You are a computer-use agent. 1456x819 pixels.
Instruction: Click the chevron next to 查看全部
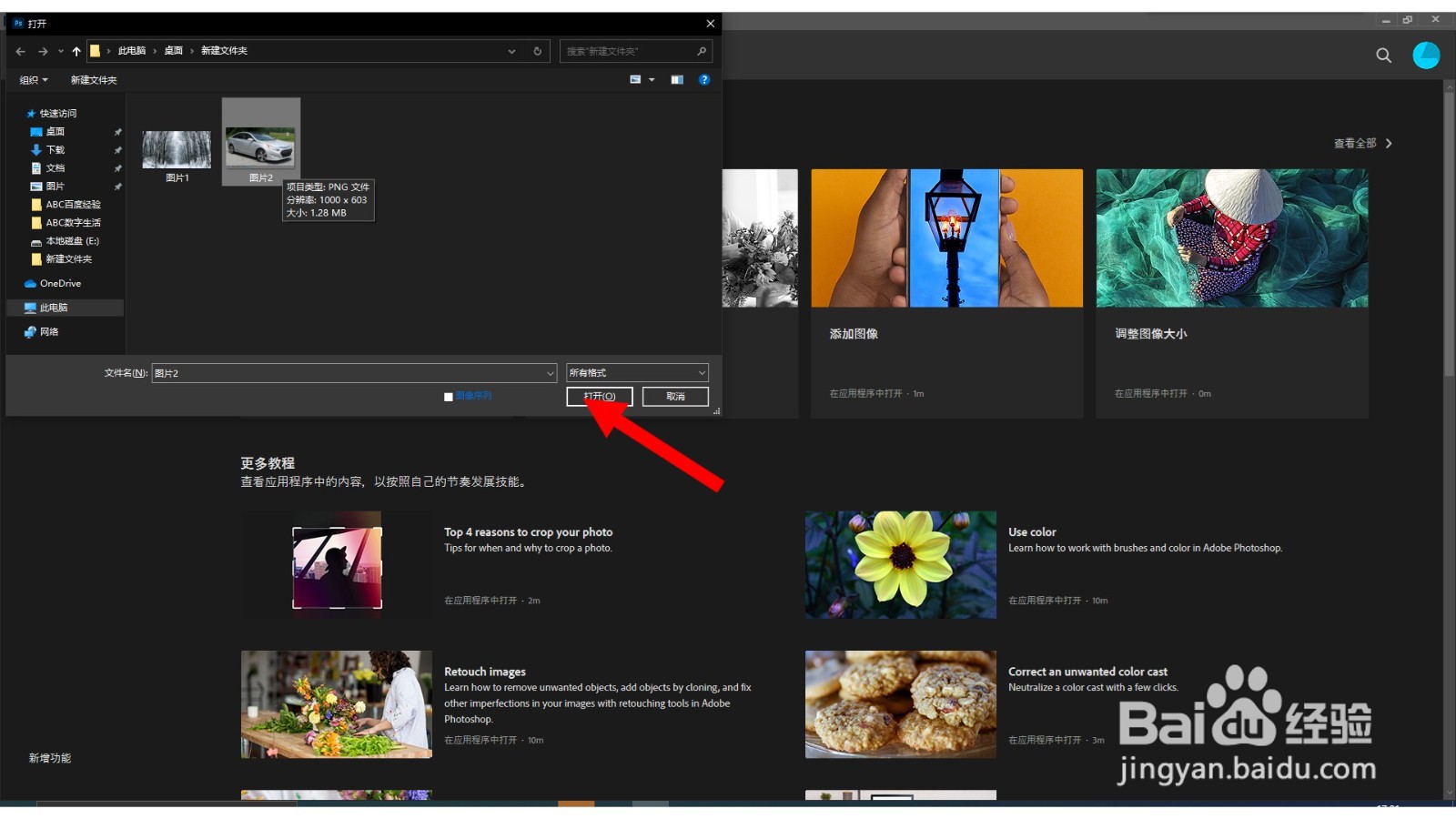coord(1389,144)
